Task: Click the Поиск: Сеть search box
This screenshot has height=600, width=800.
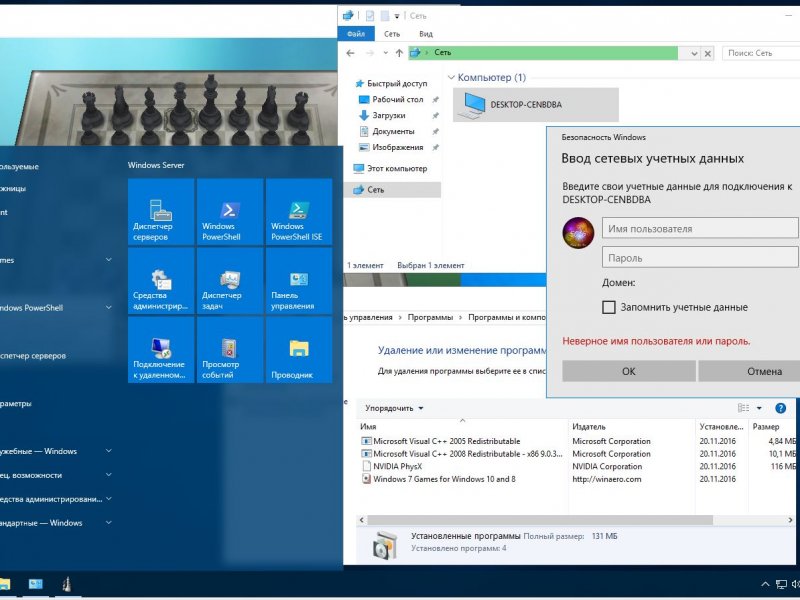Action: point(761,53)
